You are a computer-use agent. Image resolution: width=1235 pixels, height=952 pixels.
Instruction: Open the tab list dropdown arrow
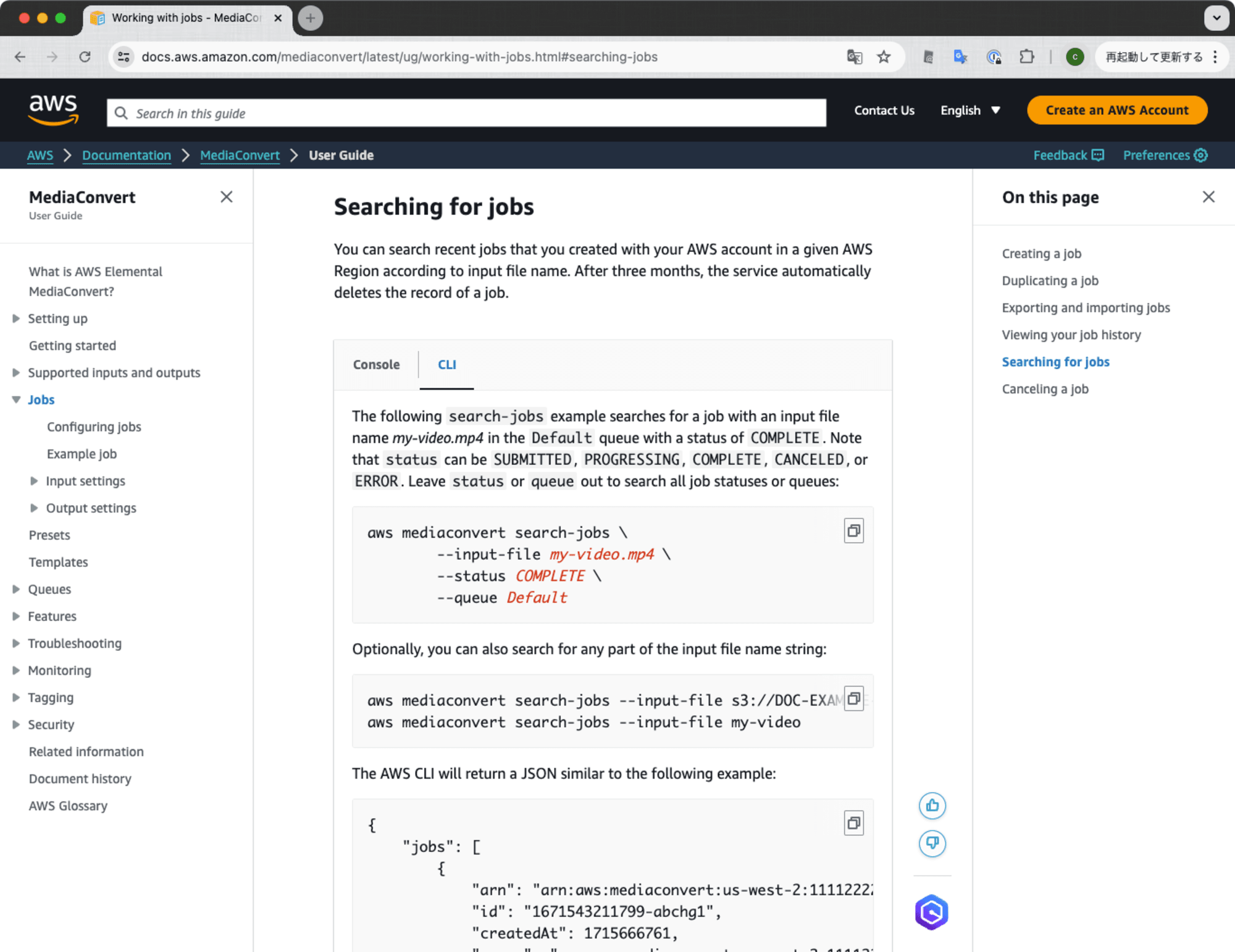pos(1216,18)
